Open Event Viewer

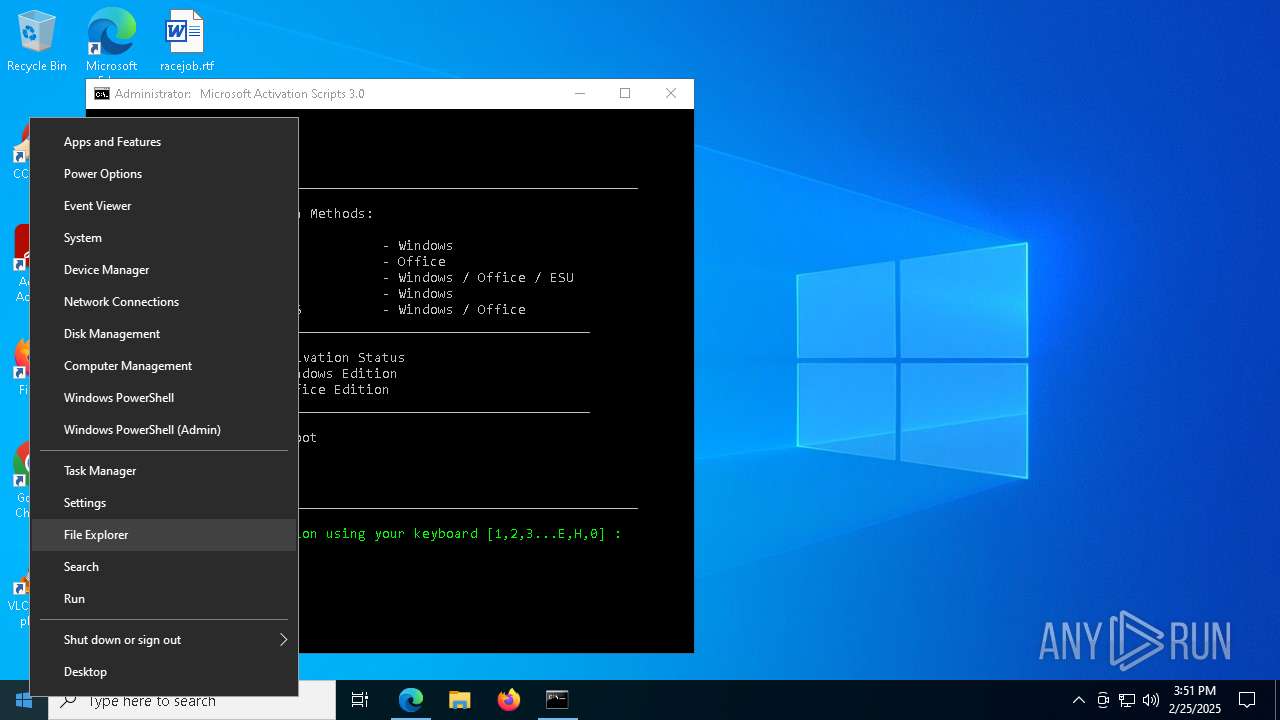pos(165,206)
